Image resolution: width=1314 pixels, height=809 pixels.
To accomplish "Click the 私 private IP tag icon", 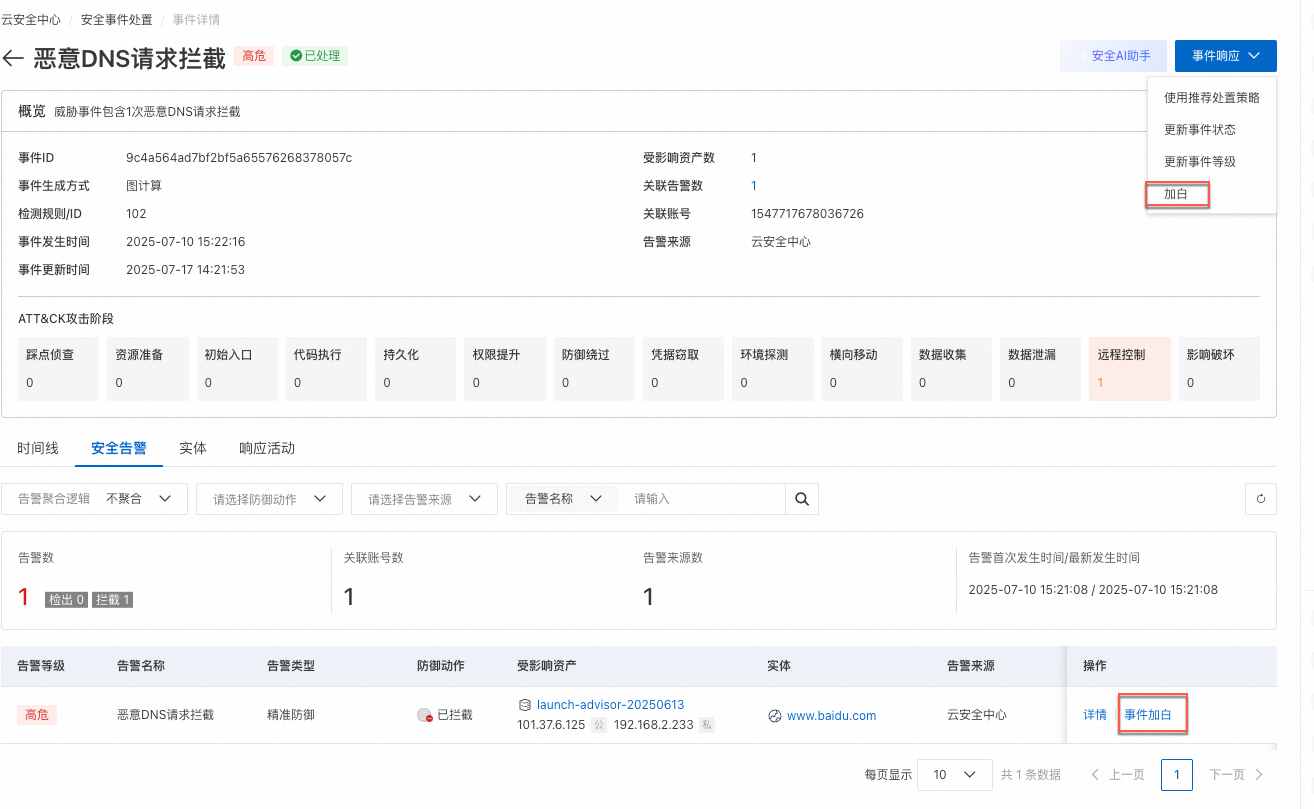I will 707,725.
